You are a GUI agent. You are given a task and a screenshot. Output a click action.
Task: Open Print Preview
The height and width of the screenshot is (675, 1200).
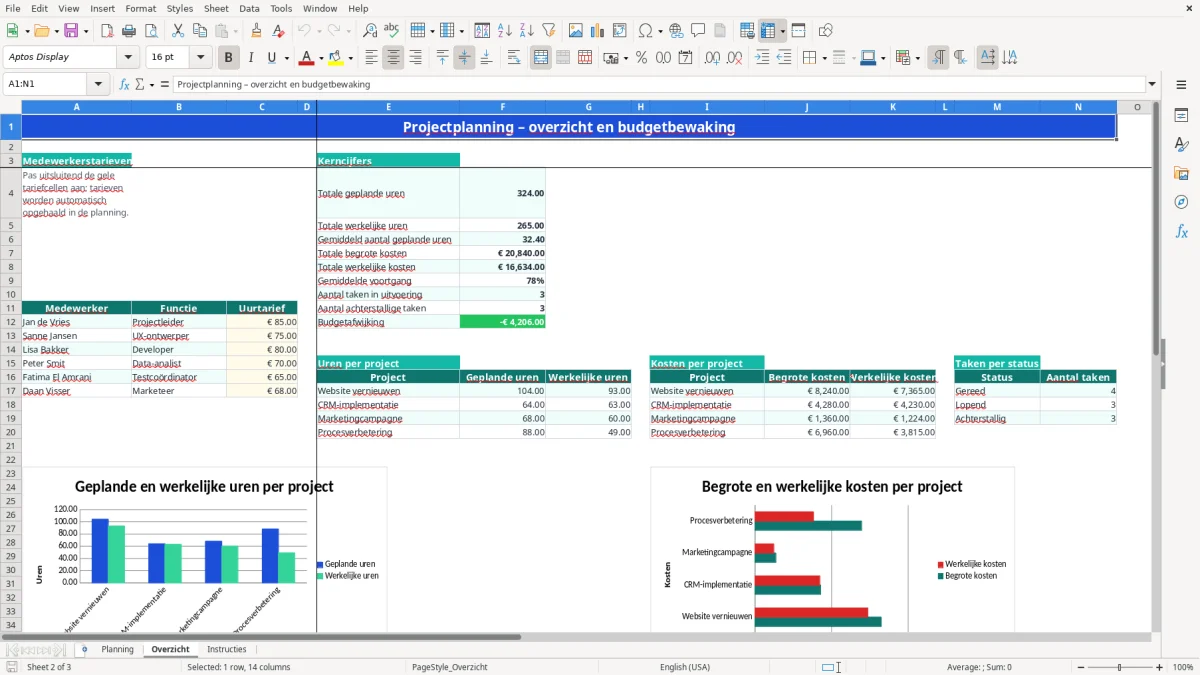pos(150,31)
